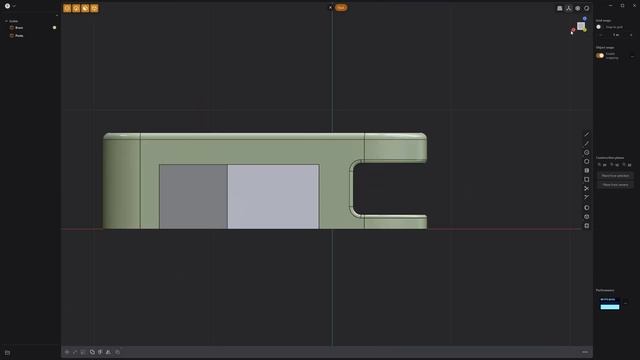Increase the grid size with plus
This screenshot has height=360, width=640.
[x=631, y=35]
